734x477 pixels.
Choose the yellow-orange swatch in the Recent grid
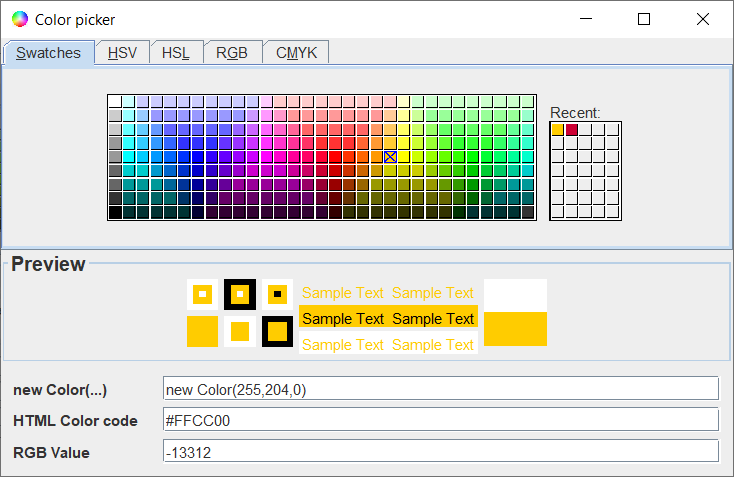[x=558, y=129]
